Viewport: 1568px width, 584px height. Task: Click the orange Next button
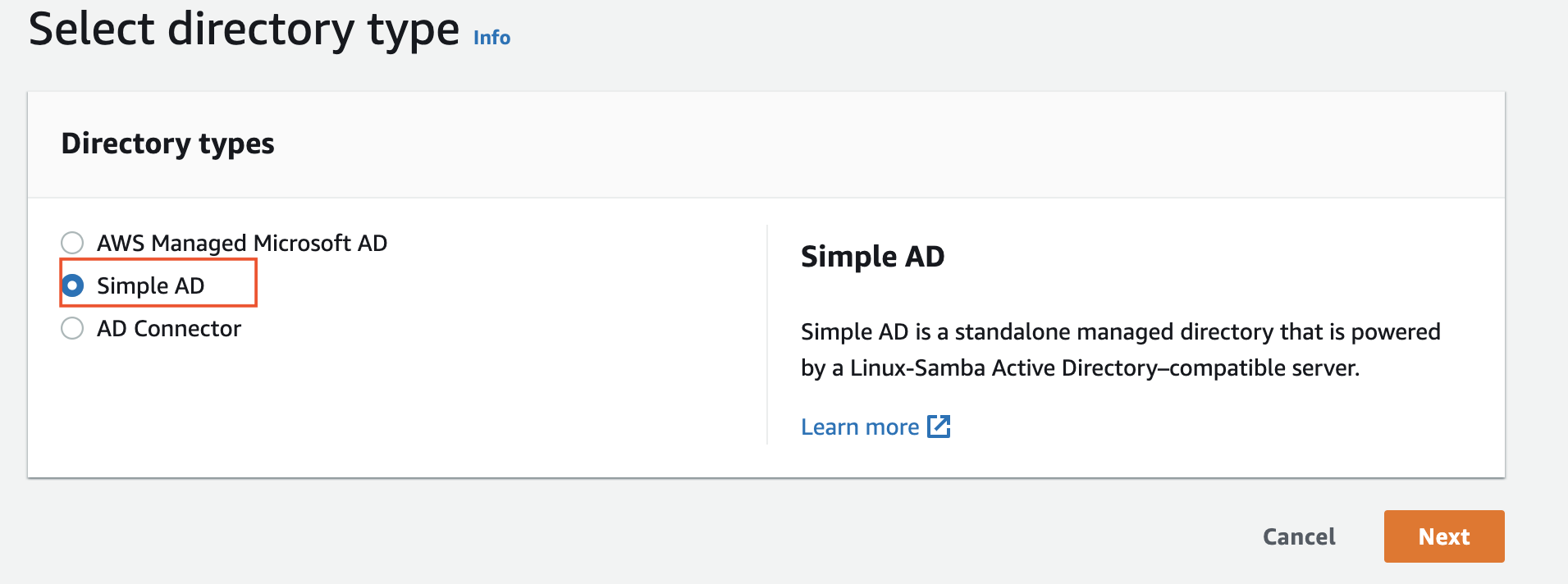tap(1444, 536)
